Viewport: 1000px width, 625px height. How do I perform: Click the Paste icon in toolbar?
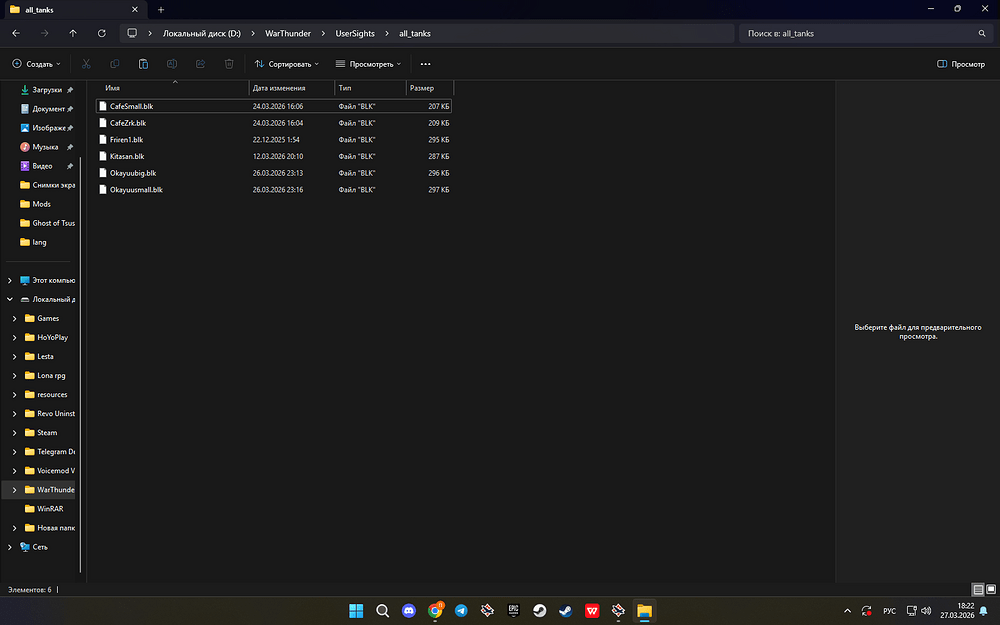[143, 64]
